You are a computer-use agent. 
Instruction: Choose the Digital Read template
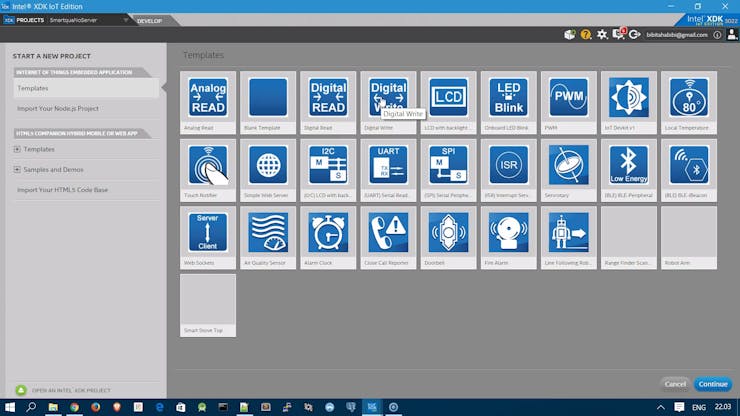(328, 102)
